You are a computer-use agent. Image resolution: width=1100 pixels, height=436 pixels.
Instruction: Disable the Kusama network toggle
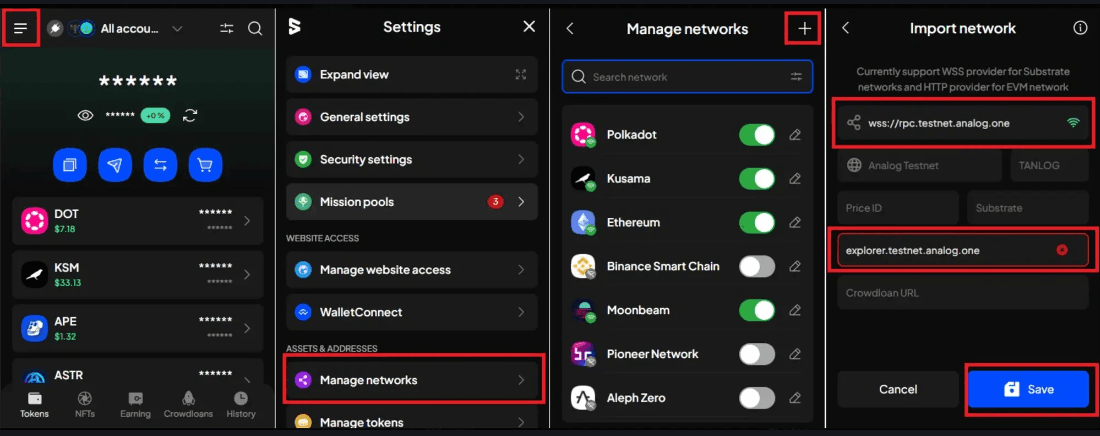click(x=757, y=178)
